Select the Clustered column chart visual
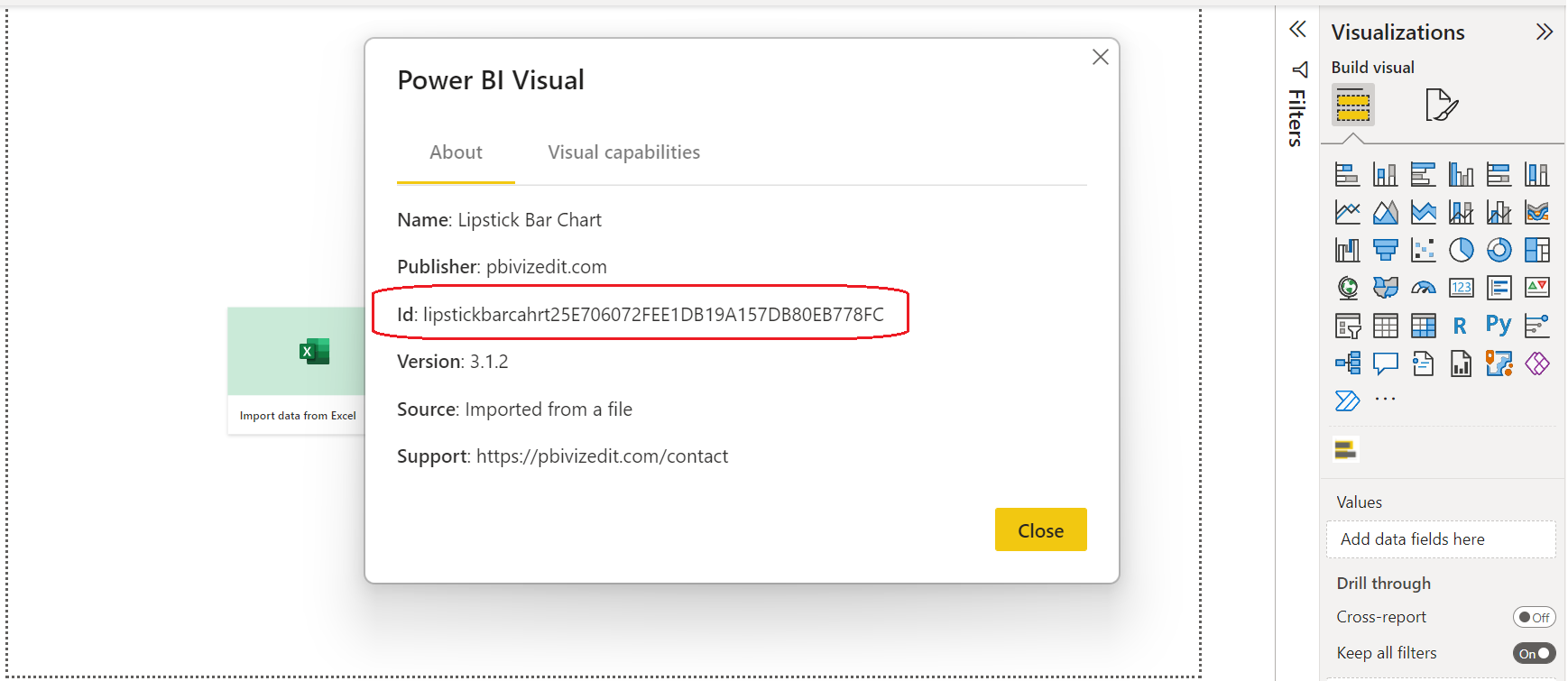Screen dimensions: 1568x681 1461,174
